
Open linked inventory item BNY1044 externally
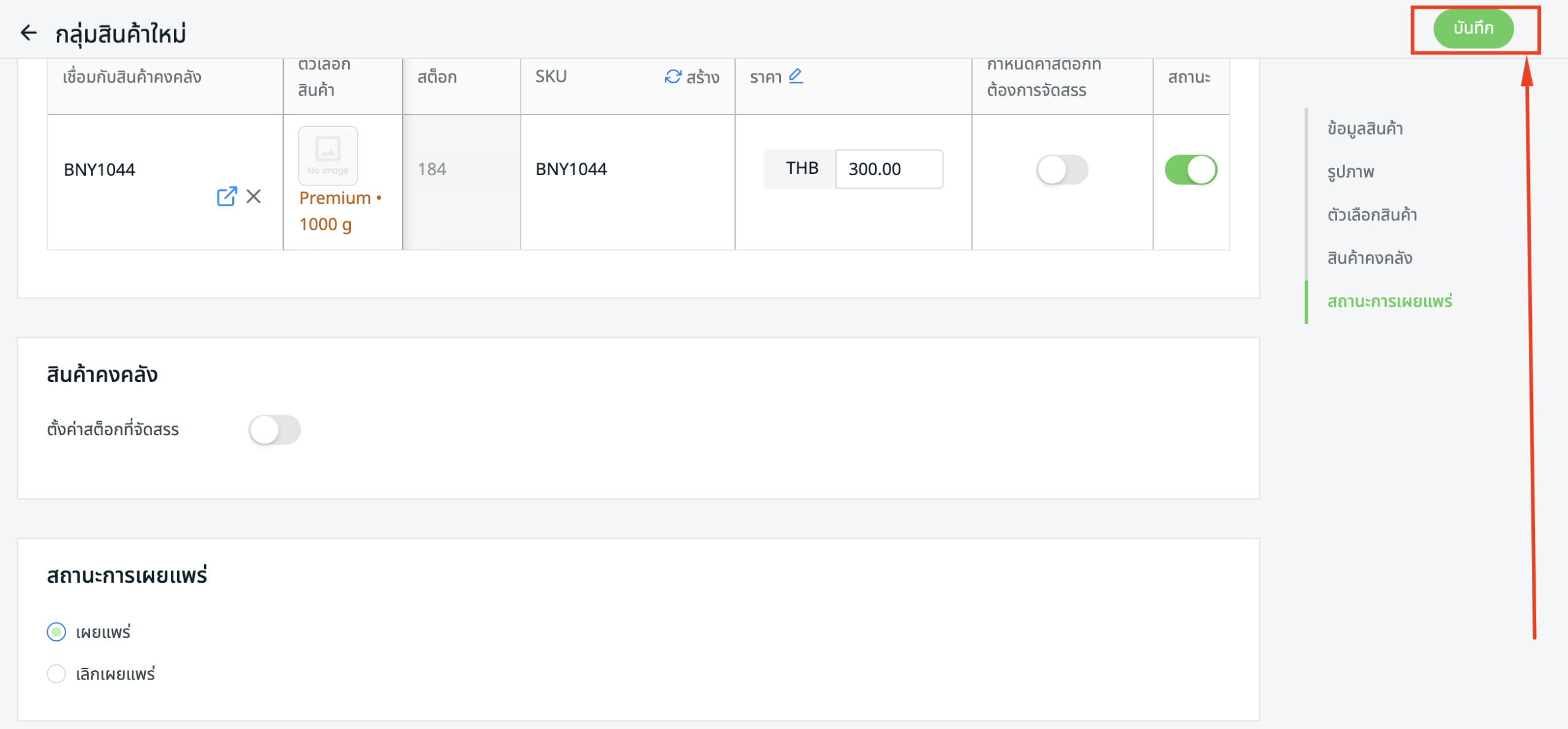[x=227, y=196]
